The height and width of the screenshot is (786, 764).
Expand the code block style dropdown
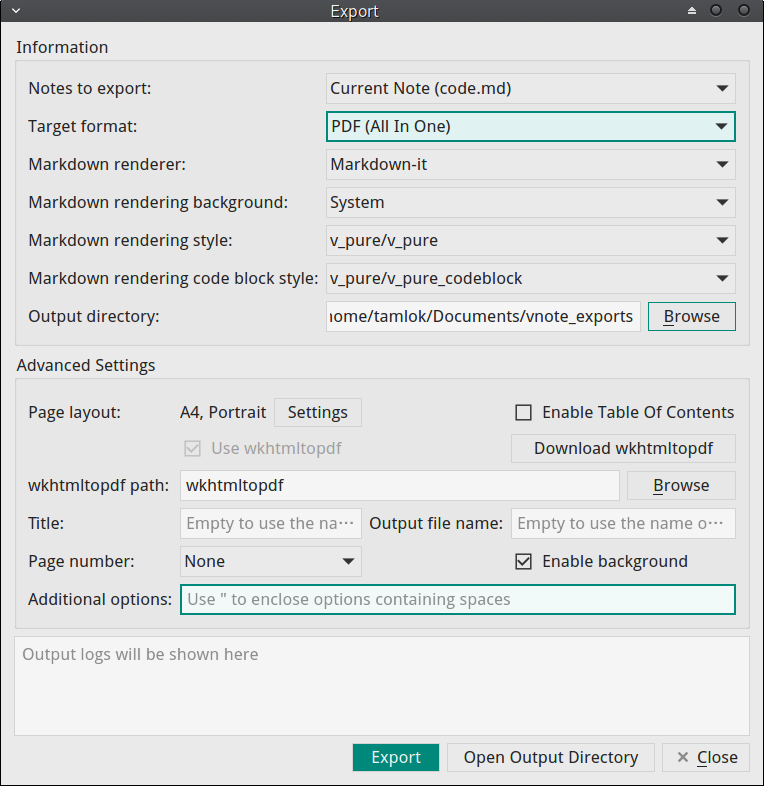click(x=530, y=279)
